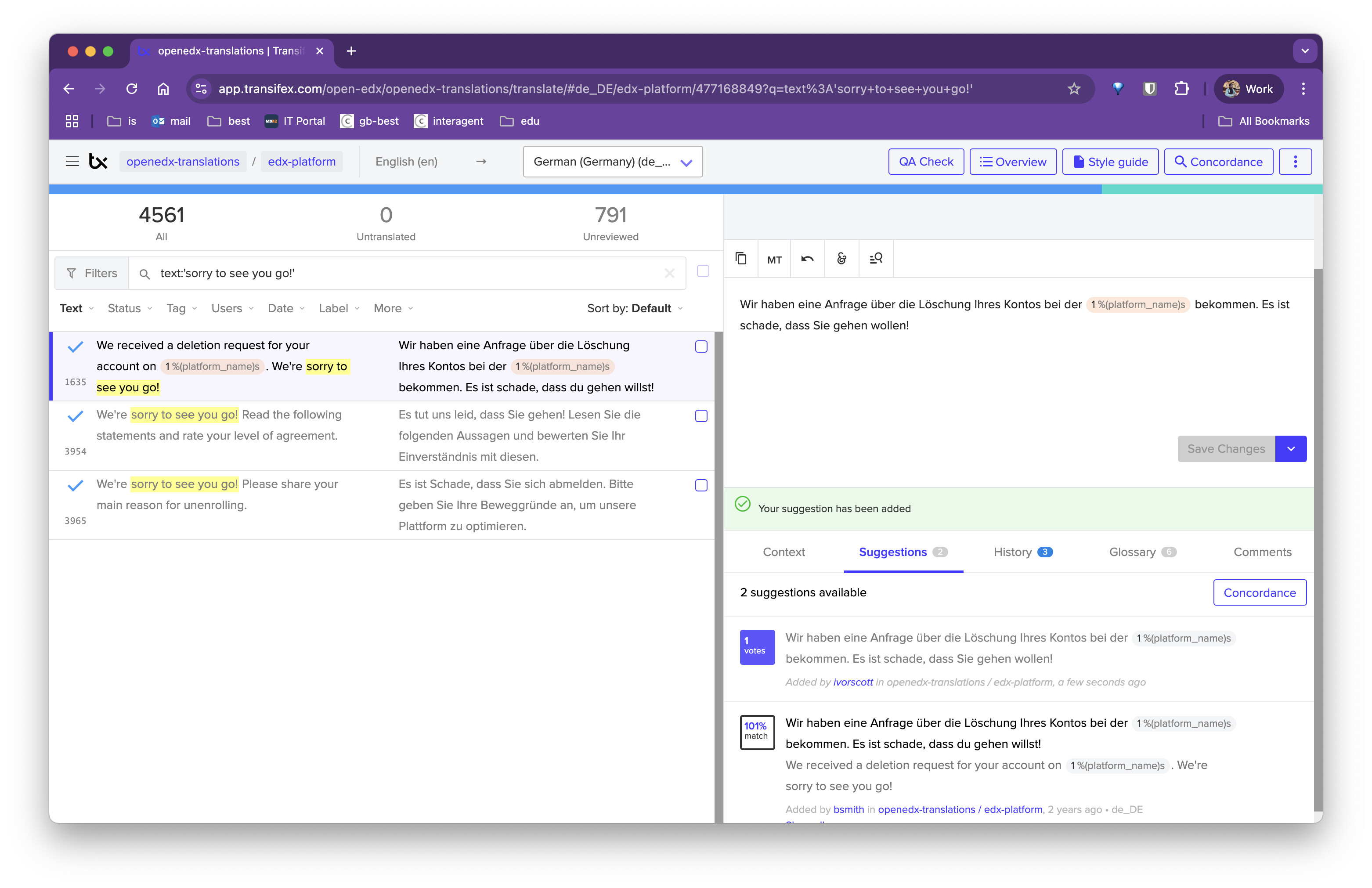Switch to the Suggestions tab
The height and width of the screenshot is (888, 1372).
(x=903, y=552)
